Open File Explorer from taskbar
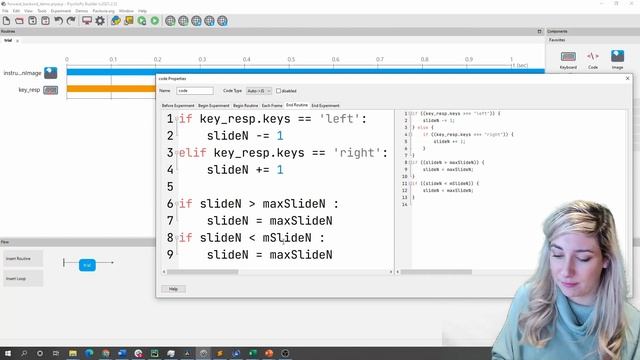640x360 pixels. click(x=73, y=353)
